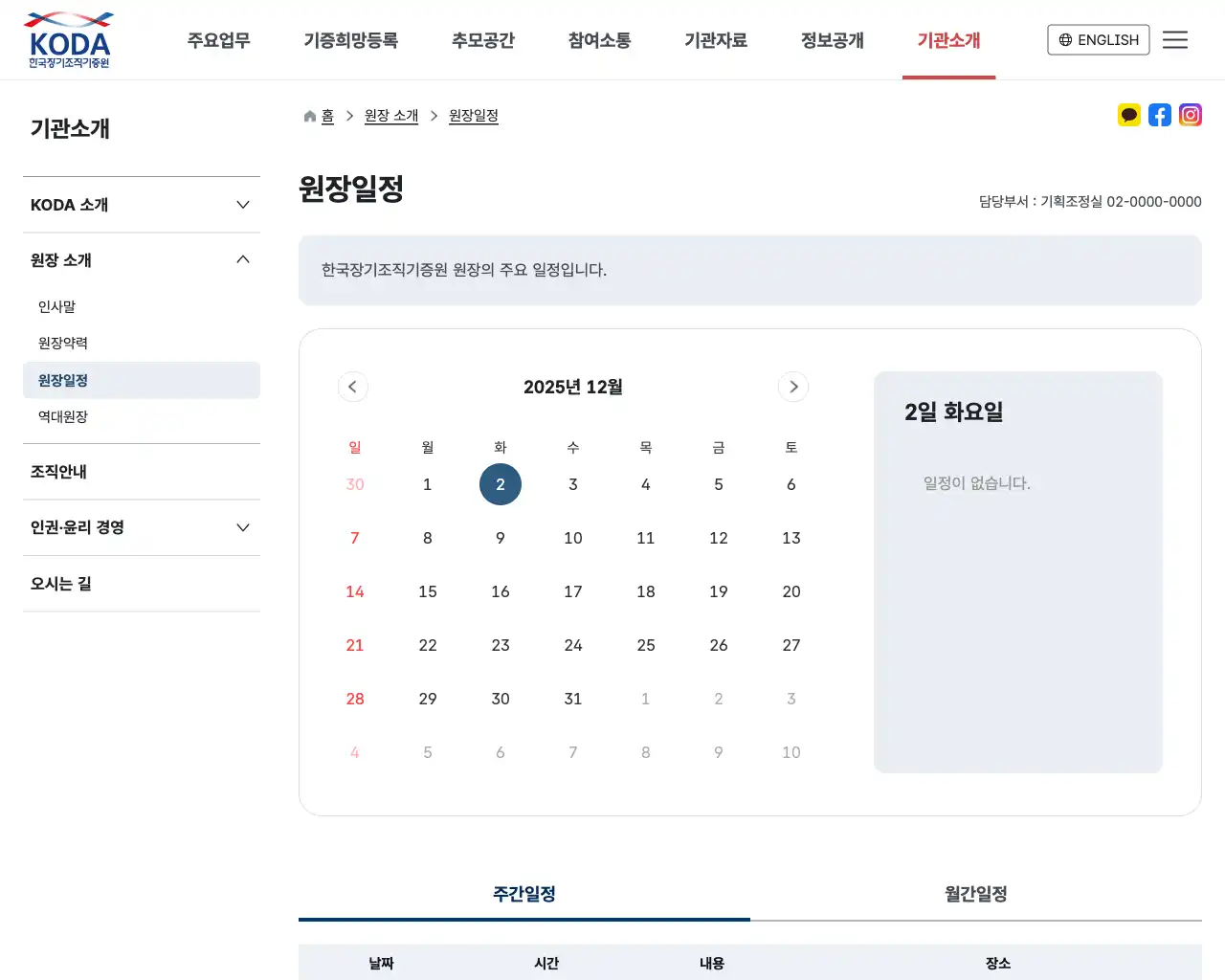The width and height of the screenshot is (1225, 980).
Task: Open 원장 소개 in the breadcrumb
Action: [x=391, y=115]
